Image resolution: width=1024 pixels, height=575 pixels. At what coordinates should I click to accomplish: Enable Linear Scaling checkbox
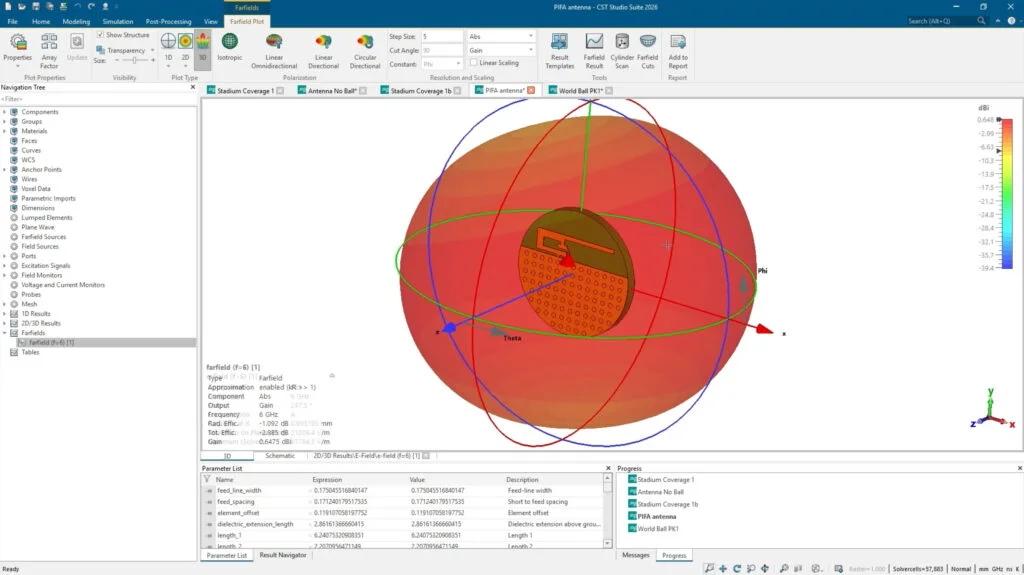pos(473,63)
